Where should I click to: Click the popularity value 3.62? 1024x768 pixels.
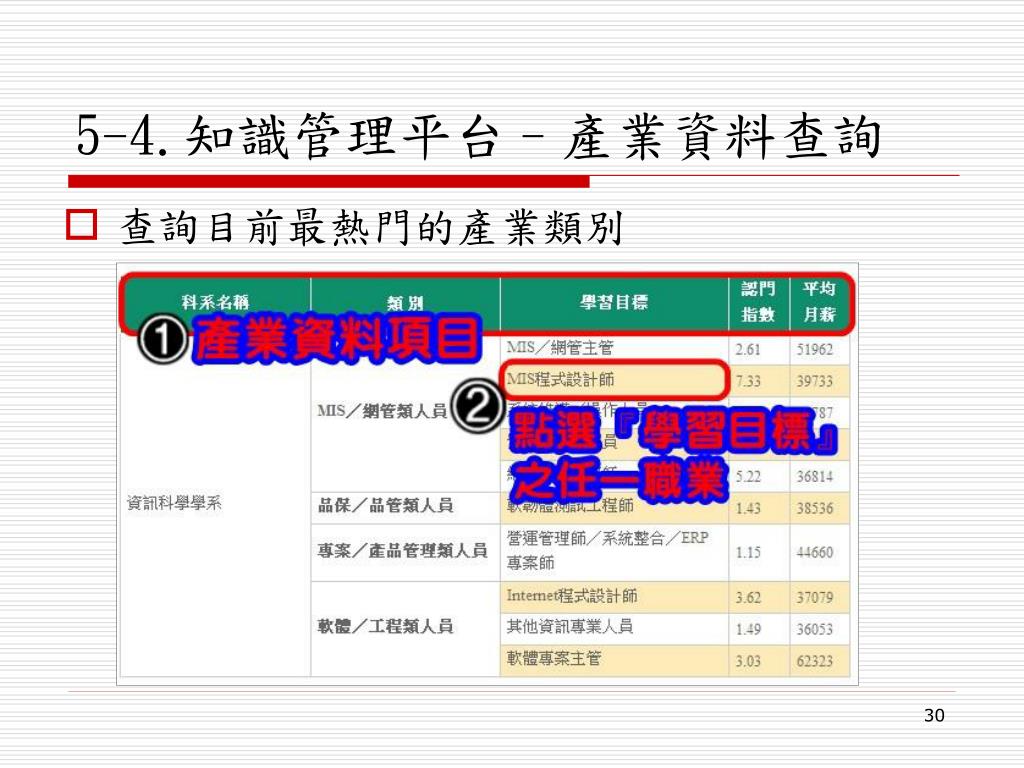(x=748, y=598)
